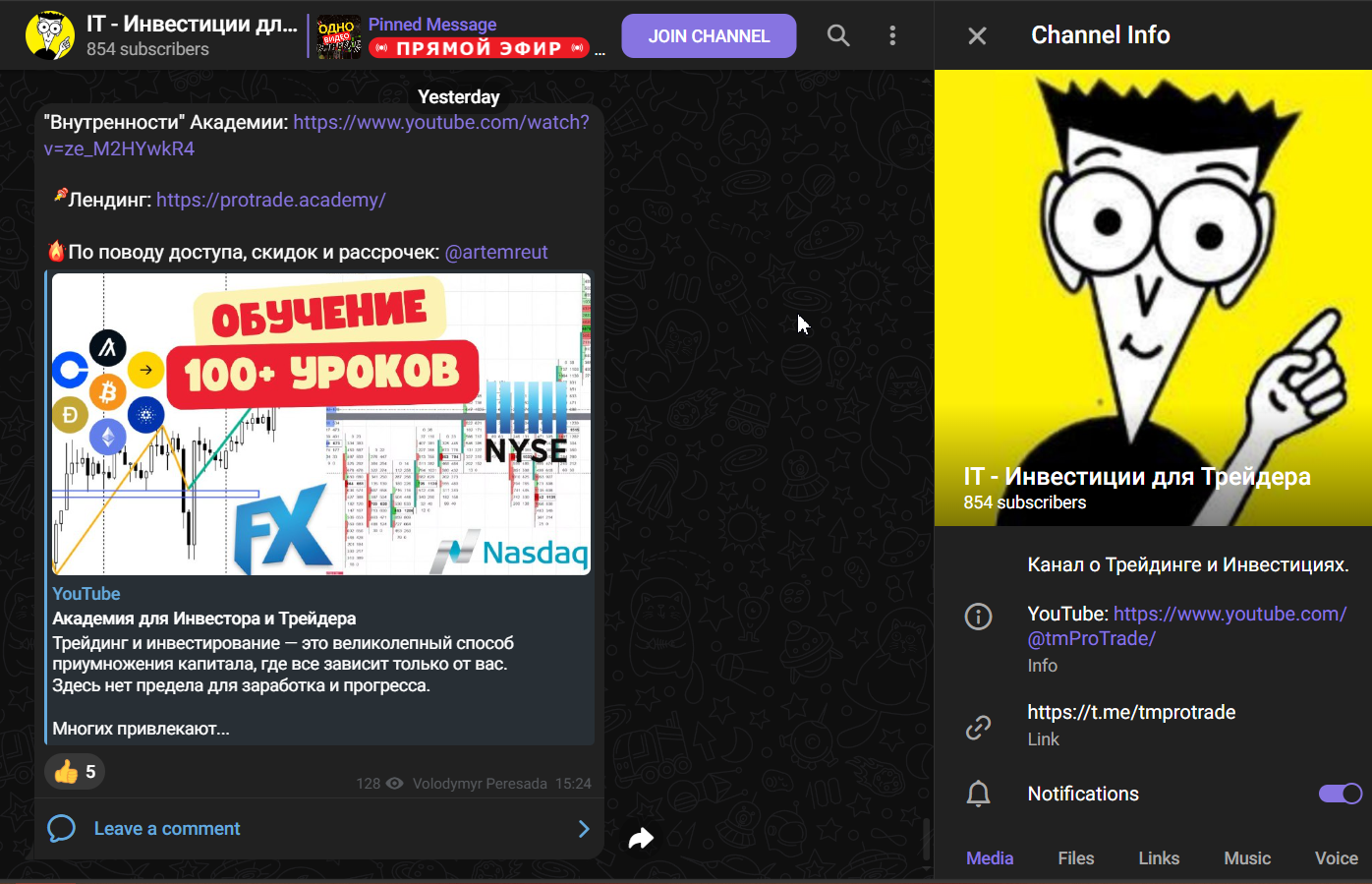
Task: Switch to the Media tab
Action: pyautogui.click(x=990, y=858)
